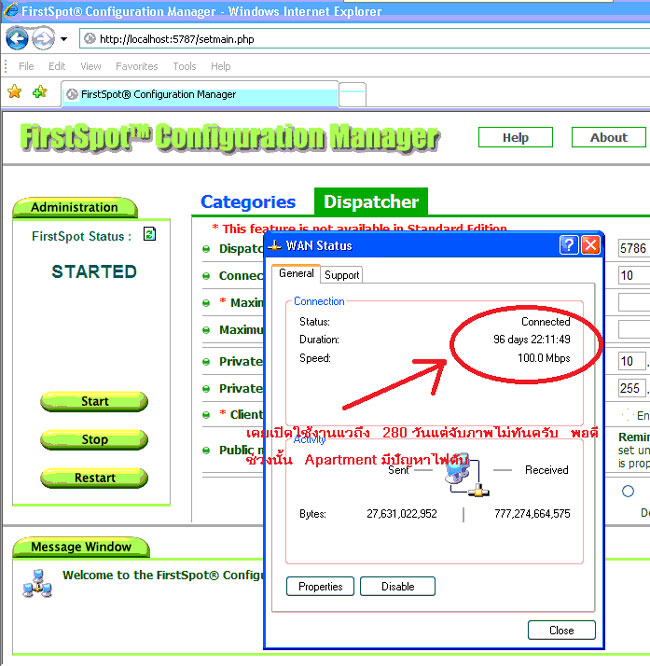Click the WAN Status help question-mark icon
The image size is (650, 666).
point(568,245)
